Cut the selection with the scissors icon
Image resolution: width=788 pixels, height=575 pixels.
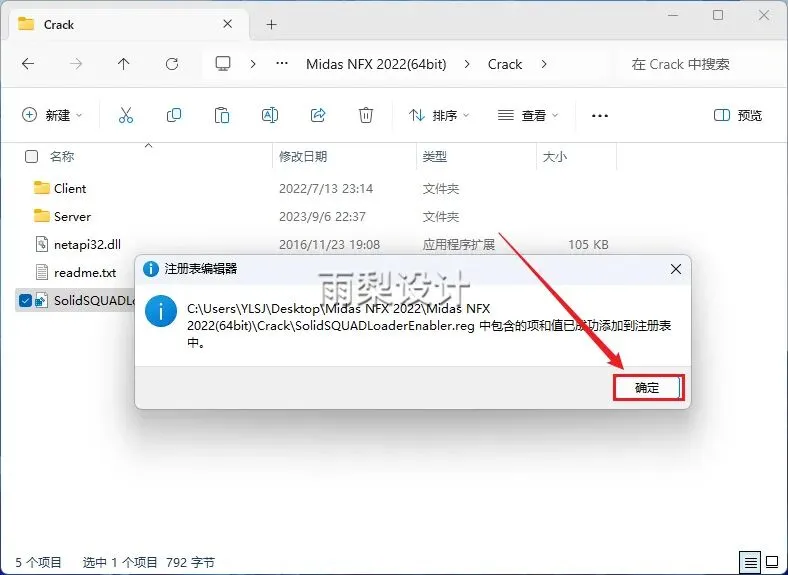(126, 115)
